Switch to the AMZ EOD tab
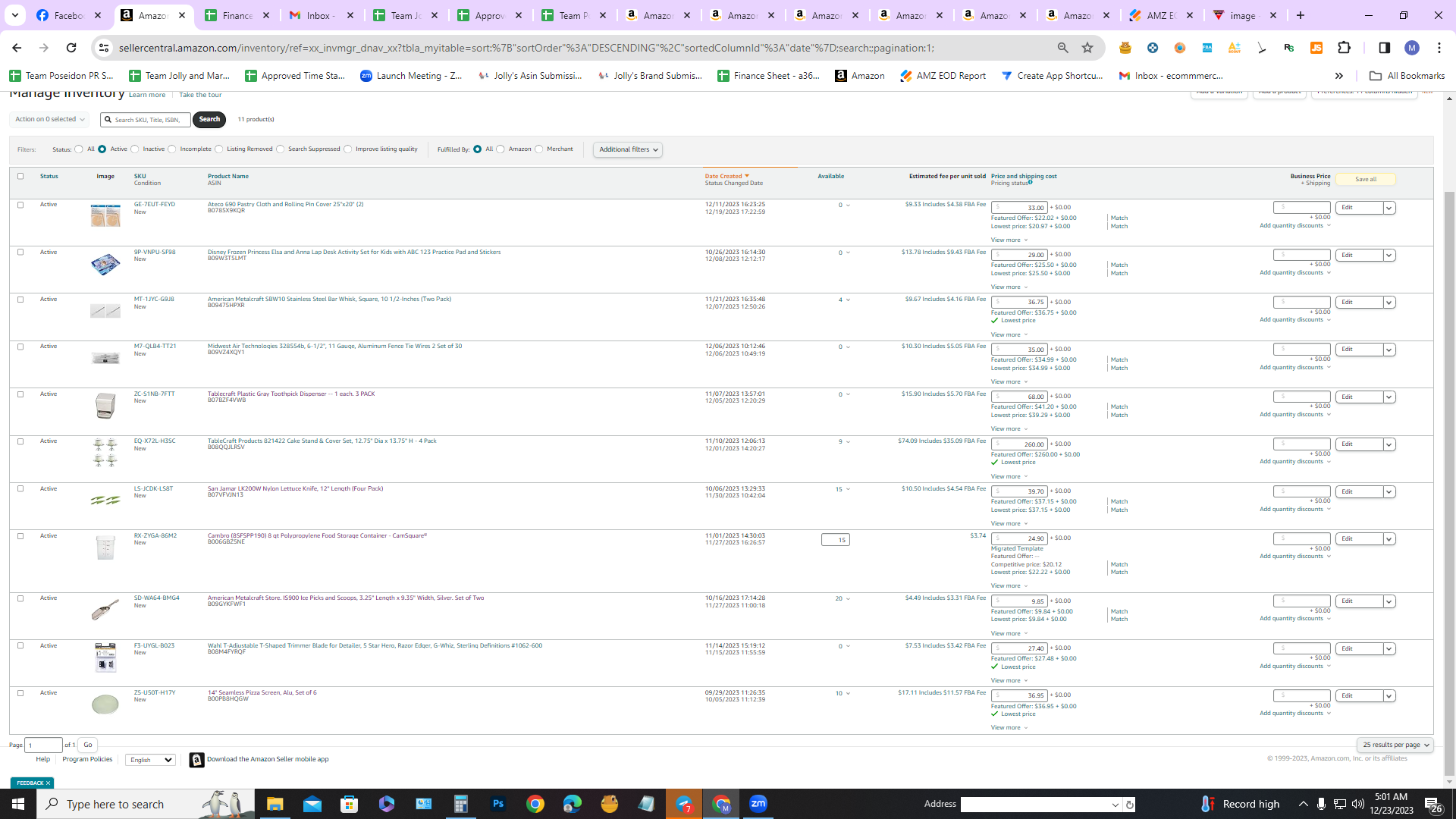The width and height of the screenshot is (1456, 819). coord(1161,15)
